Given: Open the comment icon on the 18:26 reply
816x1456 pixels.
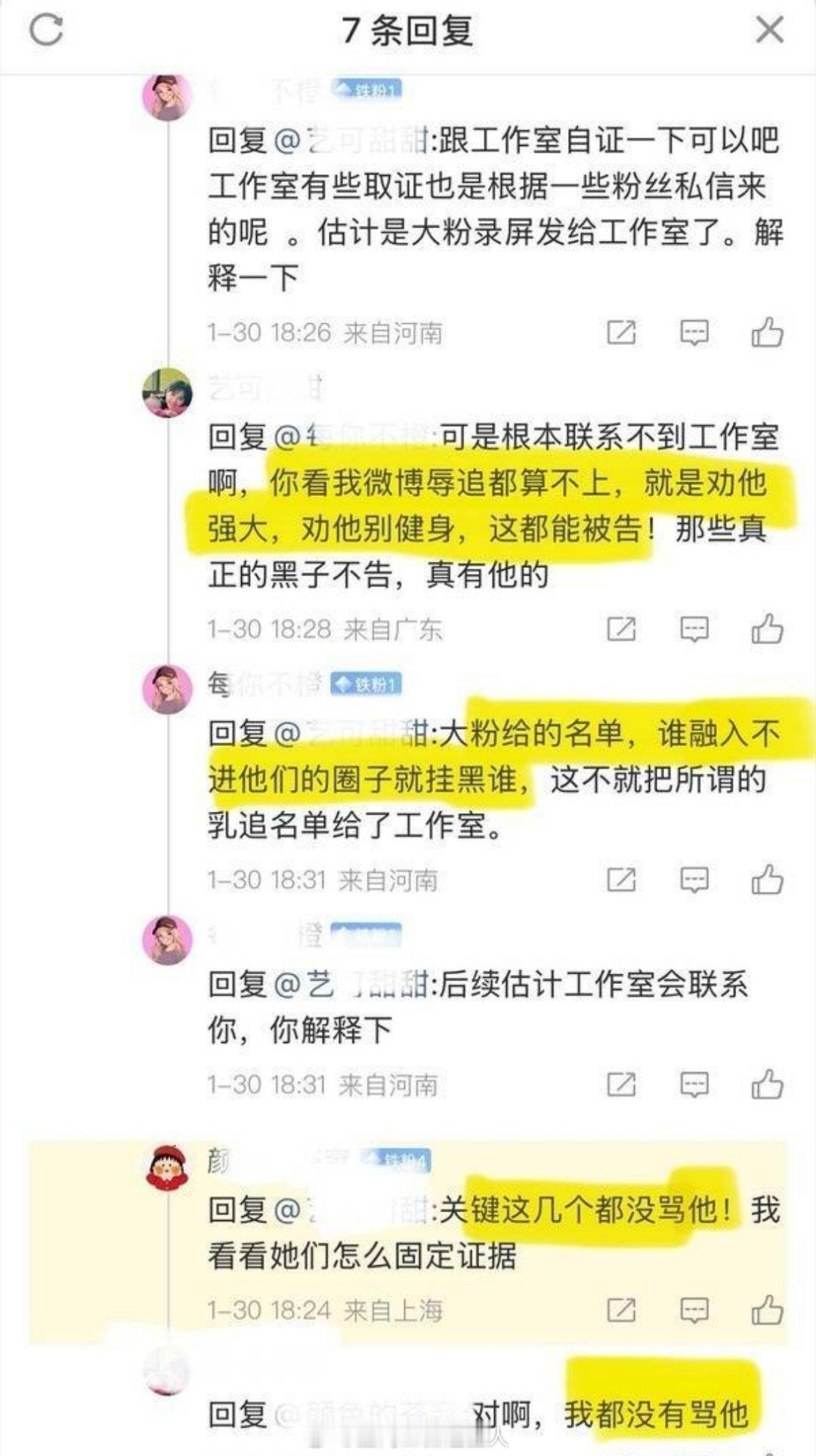Looking at the screenshot, I should tap(694, 332).
